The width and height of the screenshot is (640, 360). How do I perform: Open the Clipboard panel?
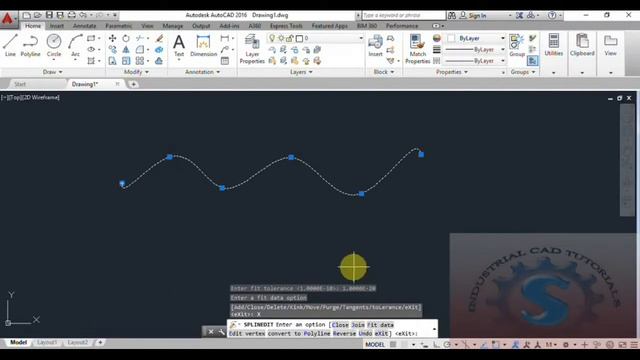582,45
